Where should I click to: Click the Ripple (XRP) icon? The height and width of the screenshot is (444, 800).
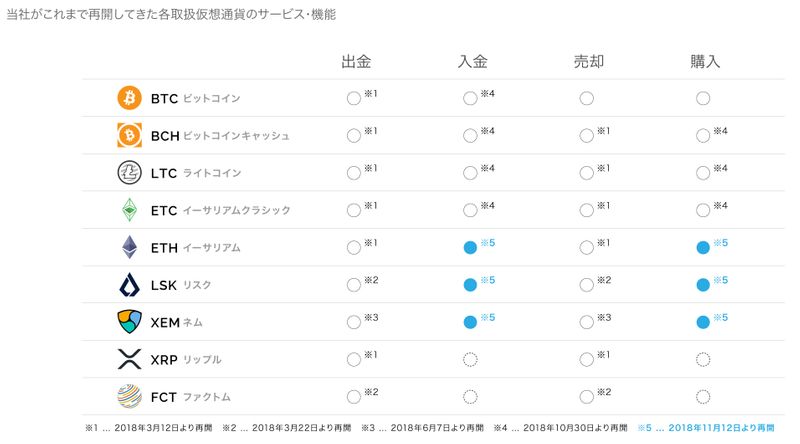point(130,359)
